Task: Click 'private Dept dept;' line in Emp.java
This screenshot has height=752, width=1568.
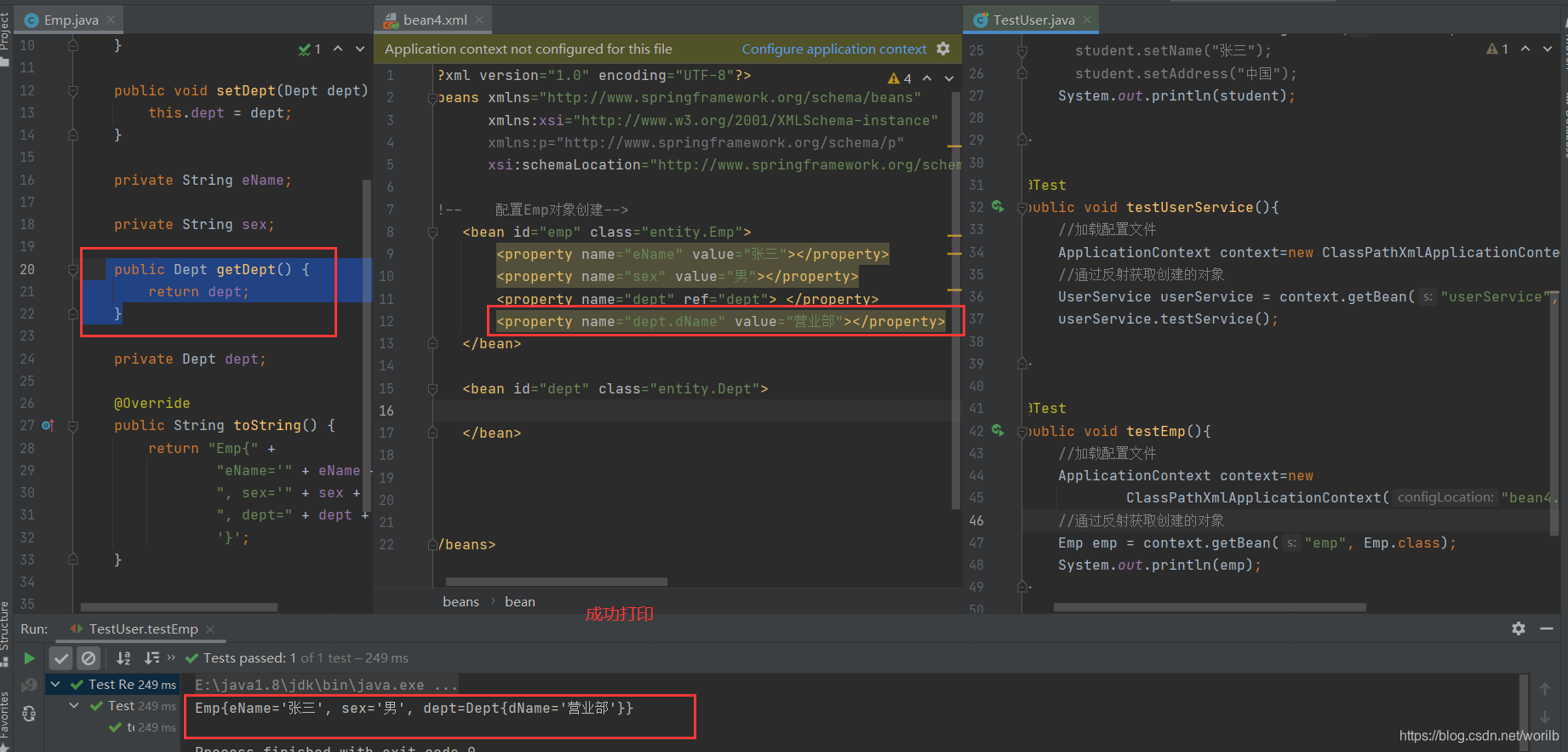Action: click(190, 359)
